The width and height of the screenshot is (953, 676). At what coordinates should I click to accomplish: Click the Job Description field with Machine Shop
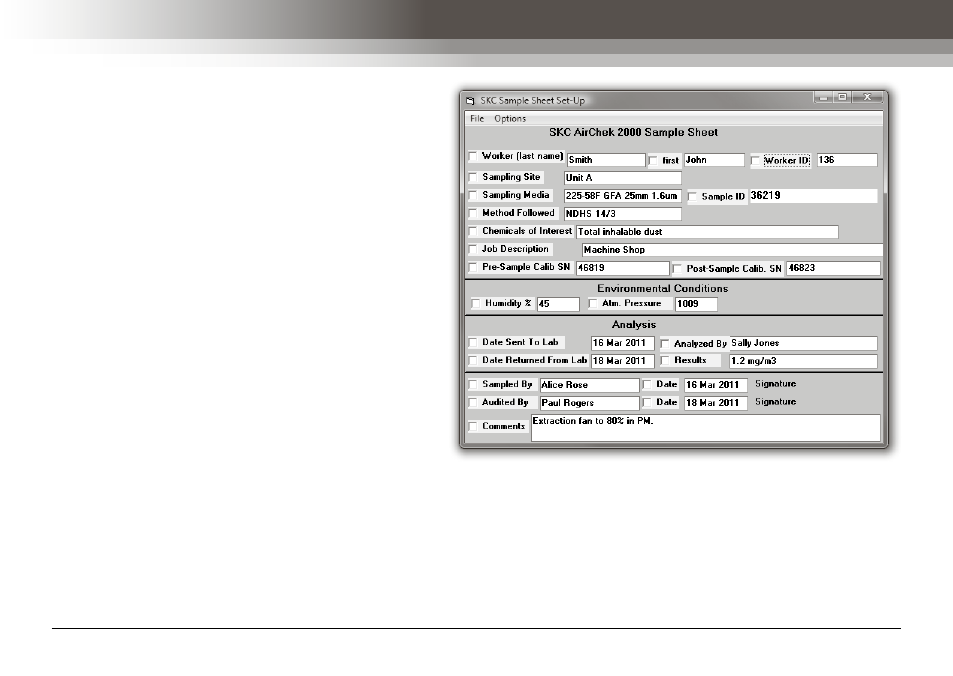click(x=732, y=250)
